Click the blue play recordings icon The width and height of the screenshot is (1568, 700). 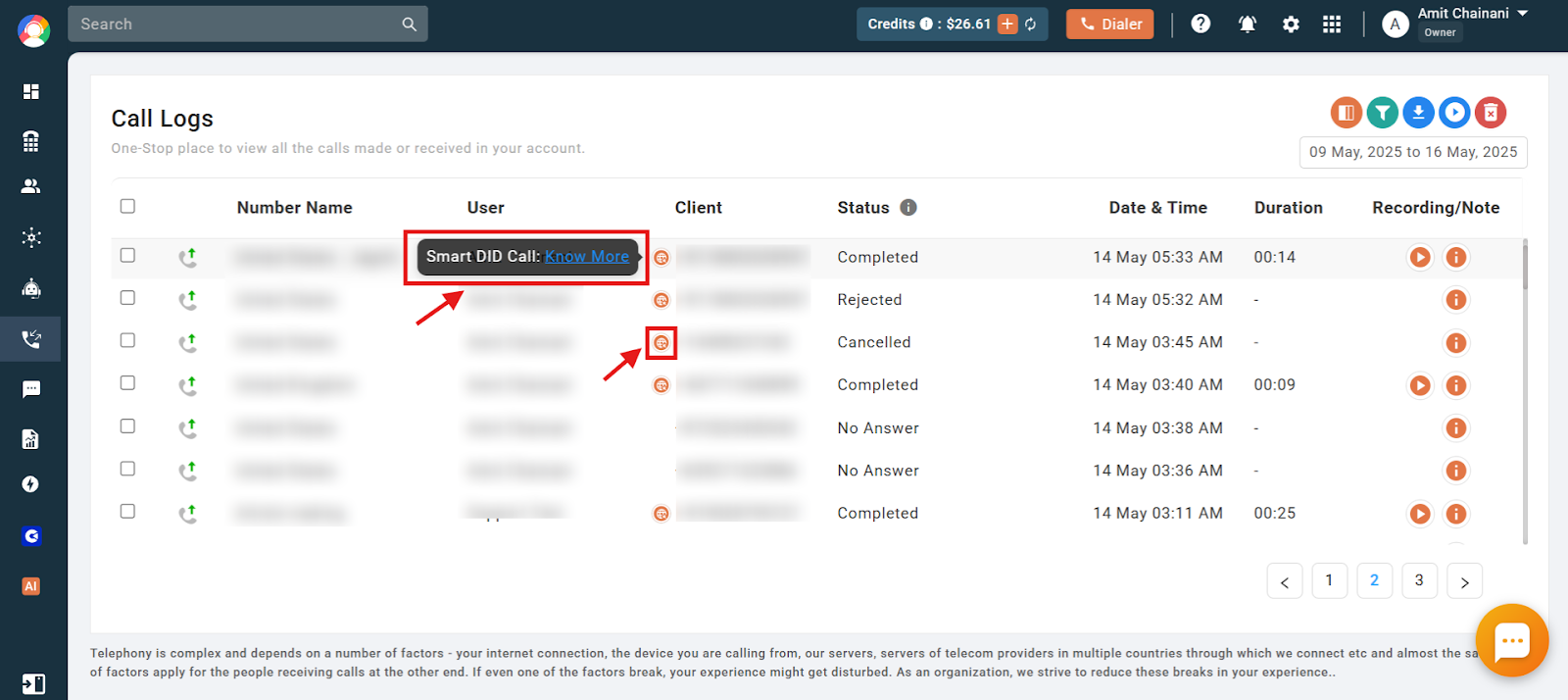1454,113
